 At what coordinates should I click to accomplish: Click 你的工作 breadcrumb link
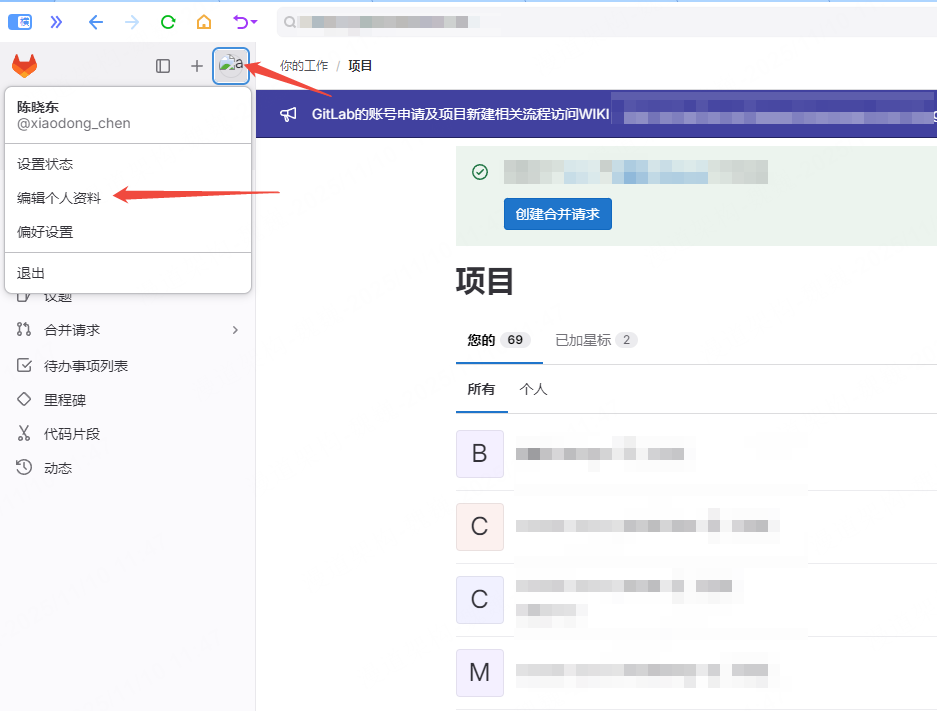[x=304, y=66]
